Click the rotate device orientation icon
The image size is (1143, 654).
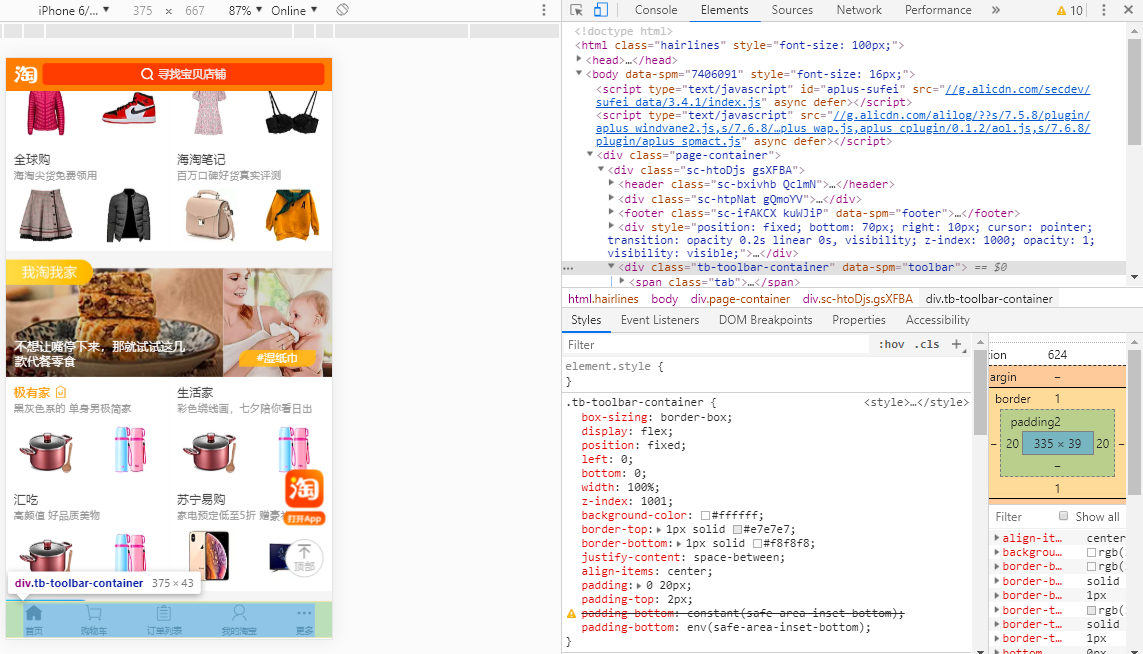pyautogui.click(x=342, y=10)
